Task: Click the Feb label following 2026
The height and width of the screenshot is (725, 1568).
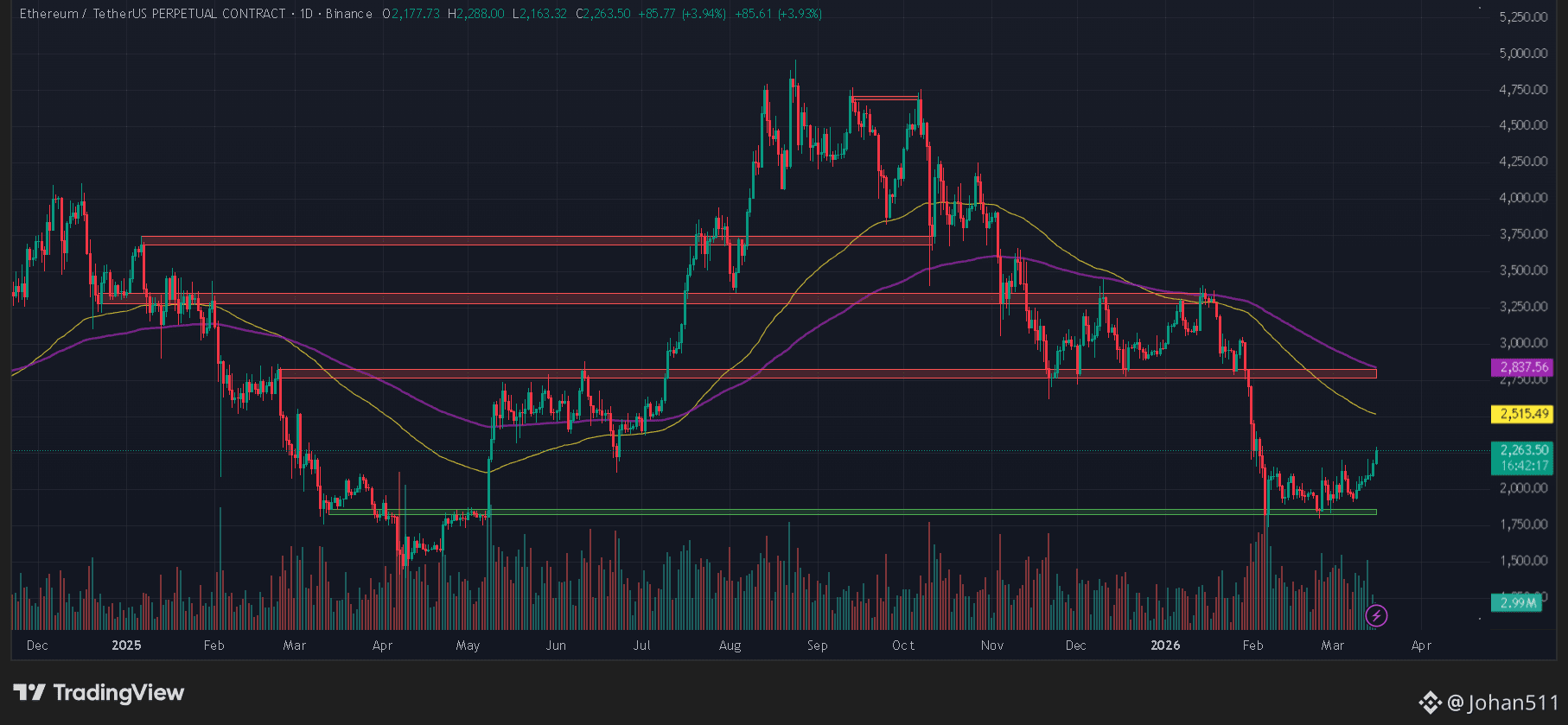Action: click(x=1252, y=646)
